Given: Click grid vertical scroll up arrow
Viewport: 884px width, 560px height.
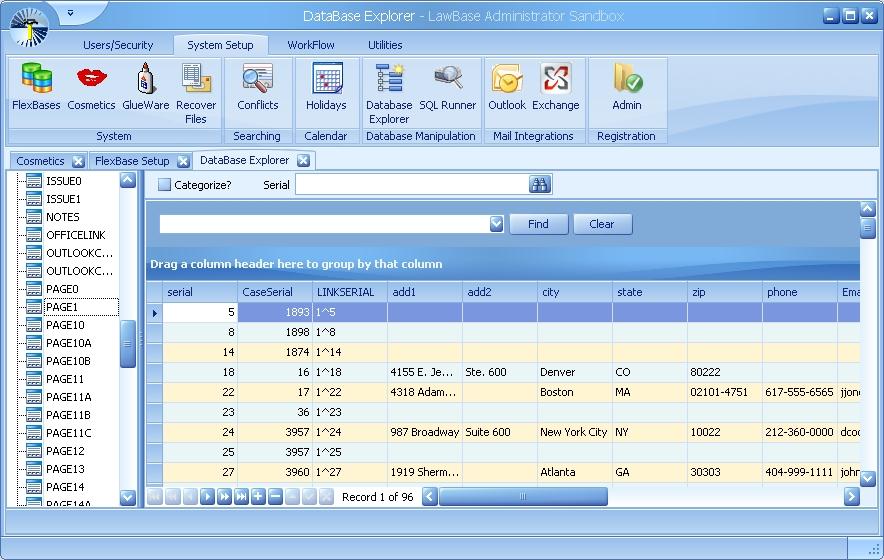Looking at the screenshot, I should tap(868, 209).
